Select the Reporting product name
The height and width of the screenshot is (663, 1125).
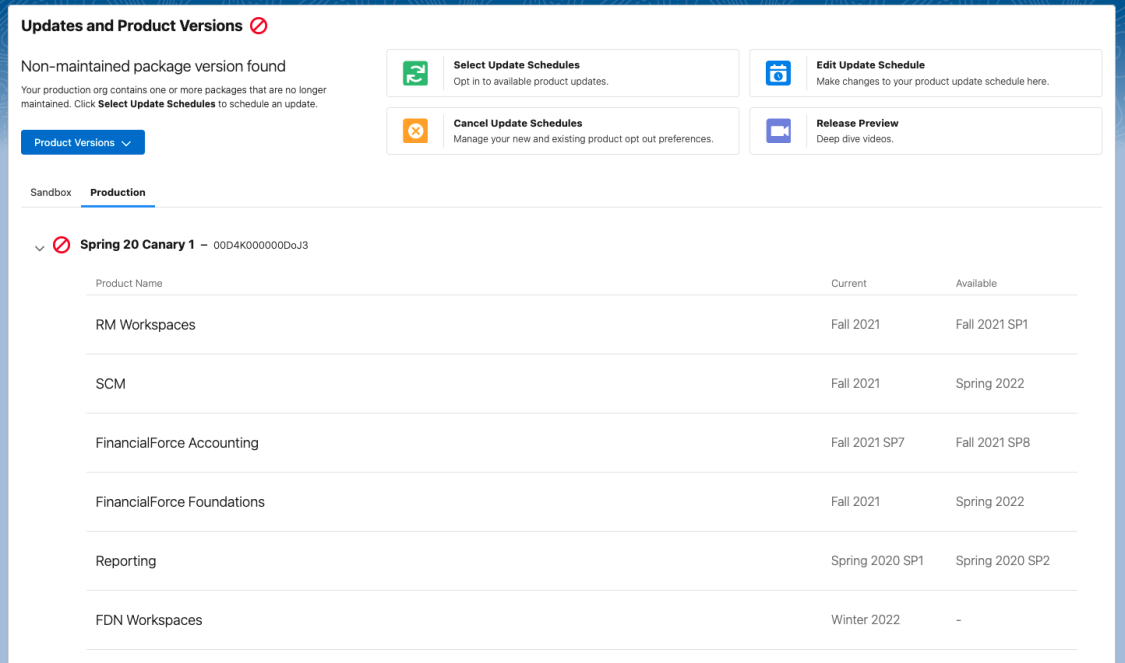click(x=126, y=561)
